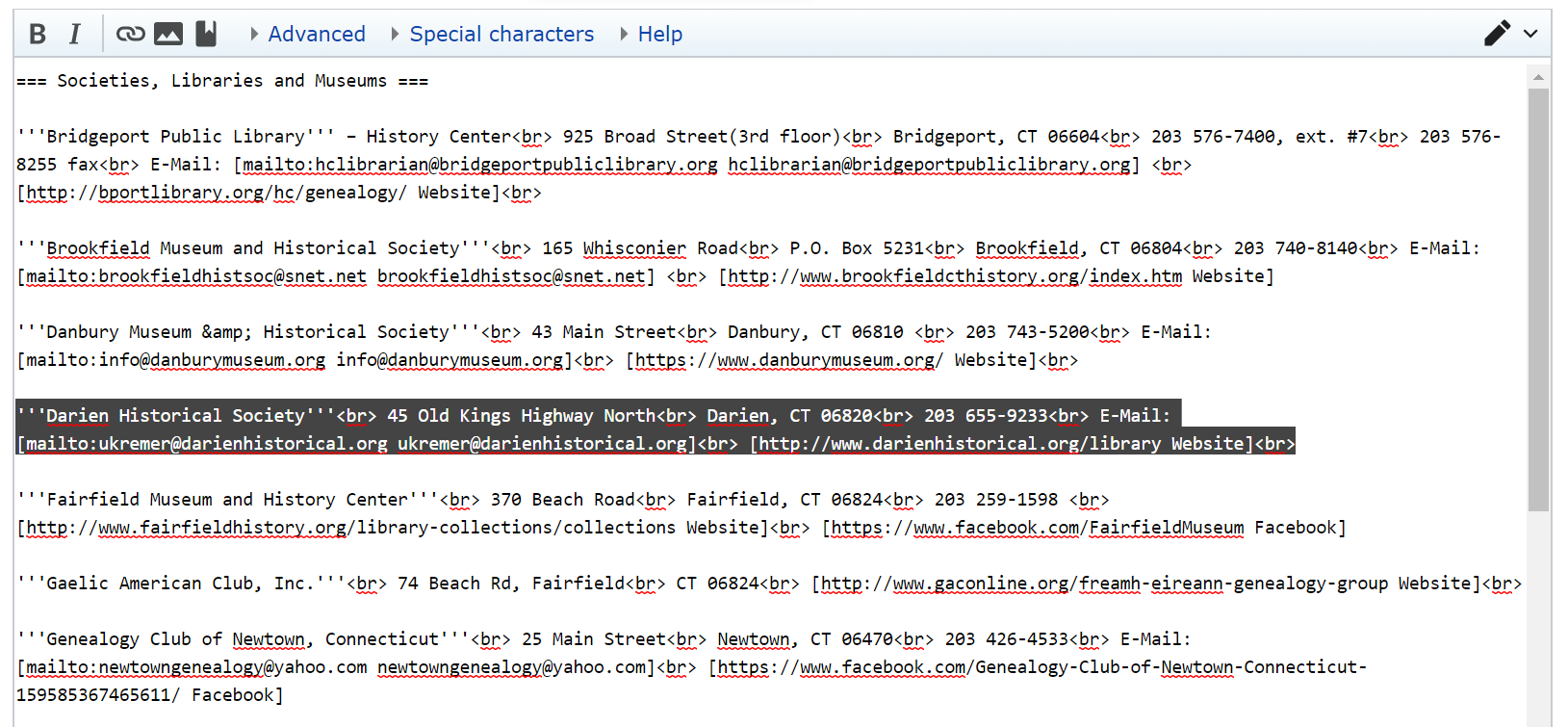Click the www.danburymuseum.org URL text
Screen dimensions: 1568x727
coord(789,360)
